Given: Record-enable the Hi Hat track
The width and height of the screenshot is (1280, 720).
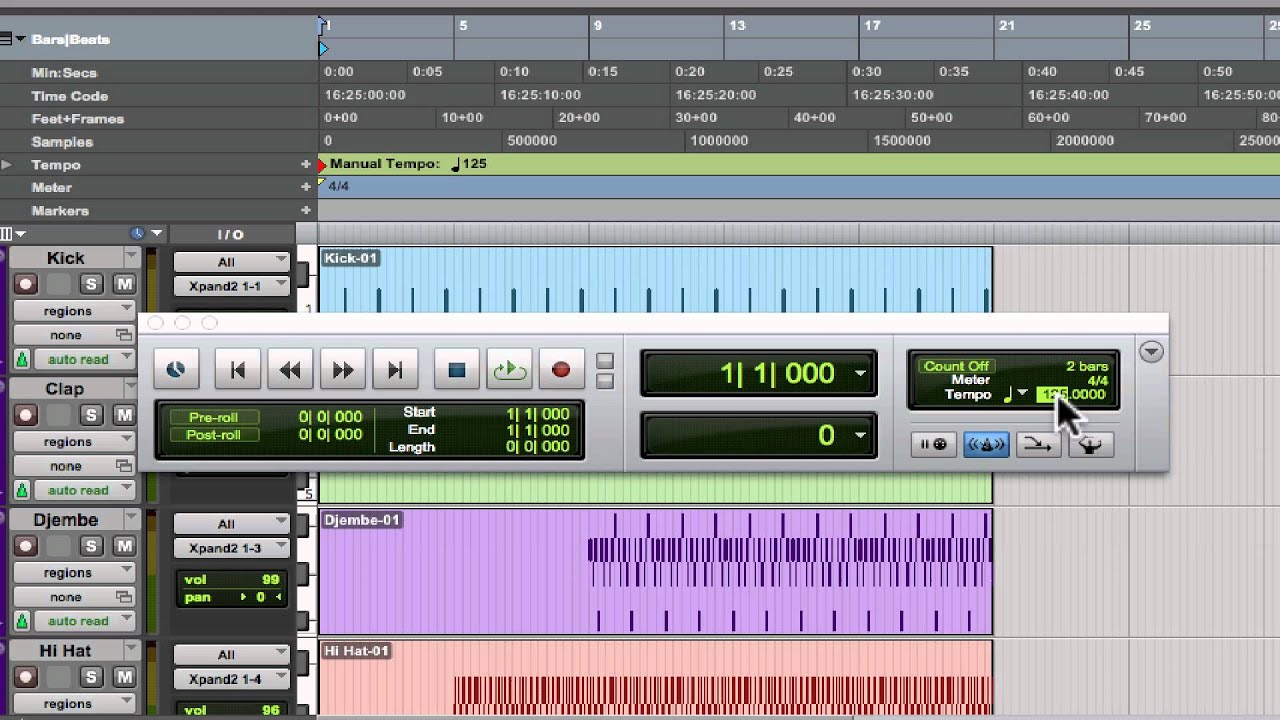Looking at the screenshot, I should tap(26, 677).
